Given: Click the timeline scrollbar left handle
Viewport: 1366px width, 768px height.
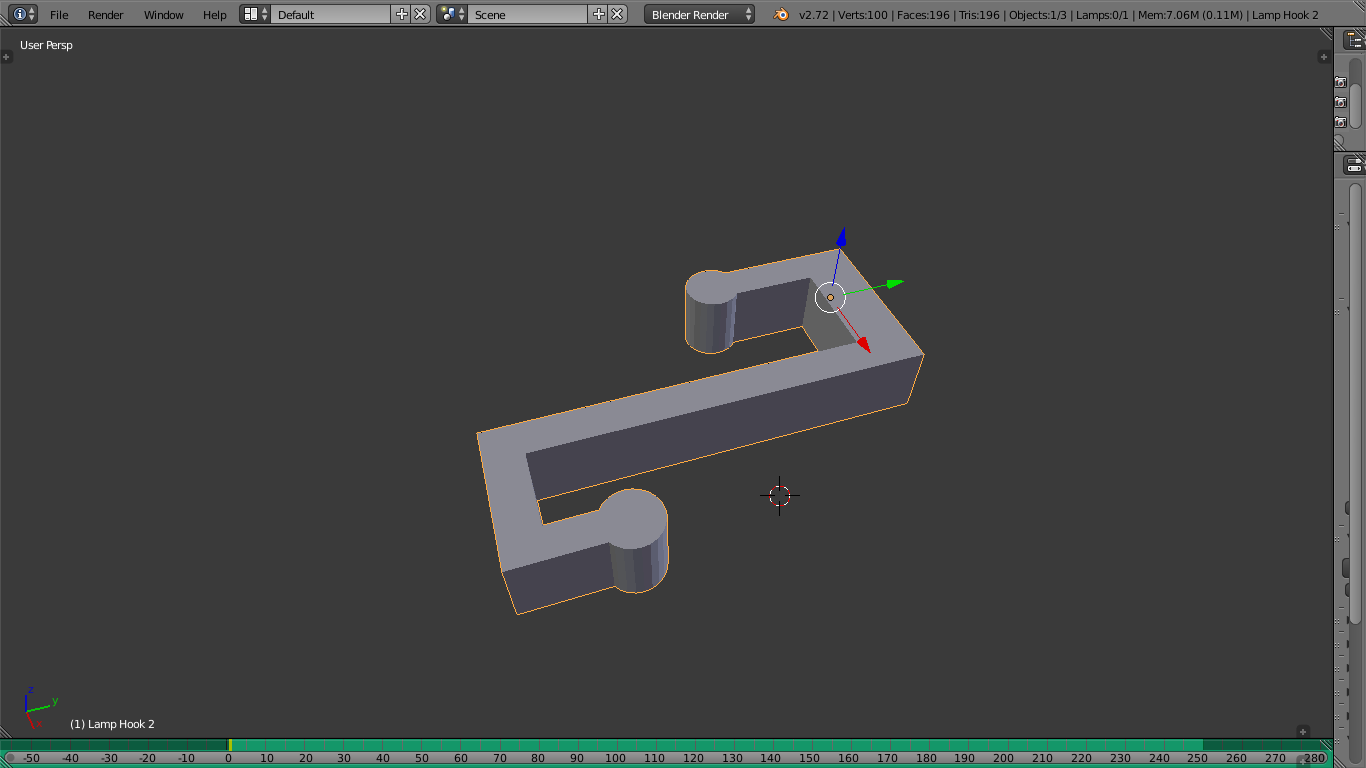Looking at the screenshot, I should click(12, 759).
